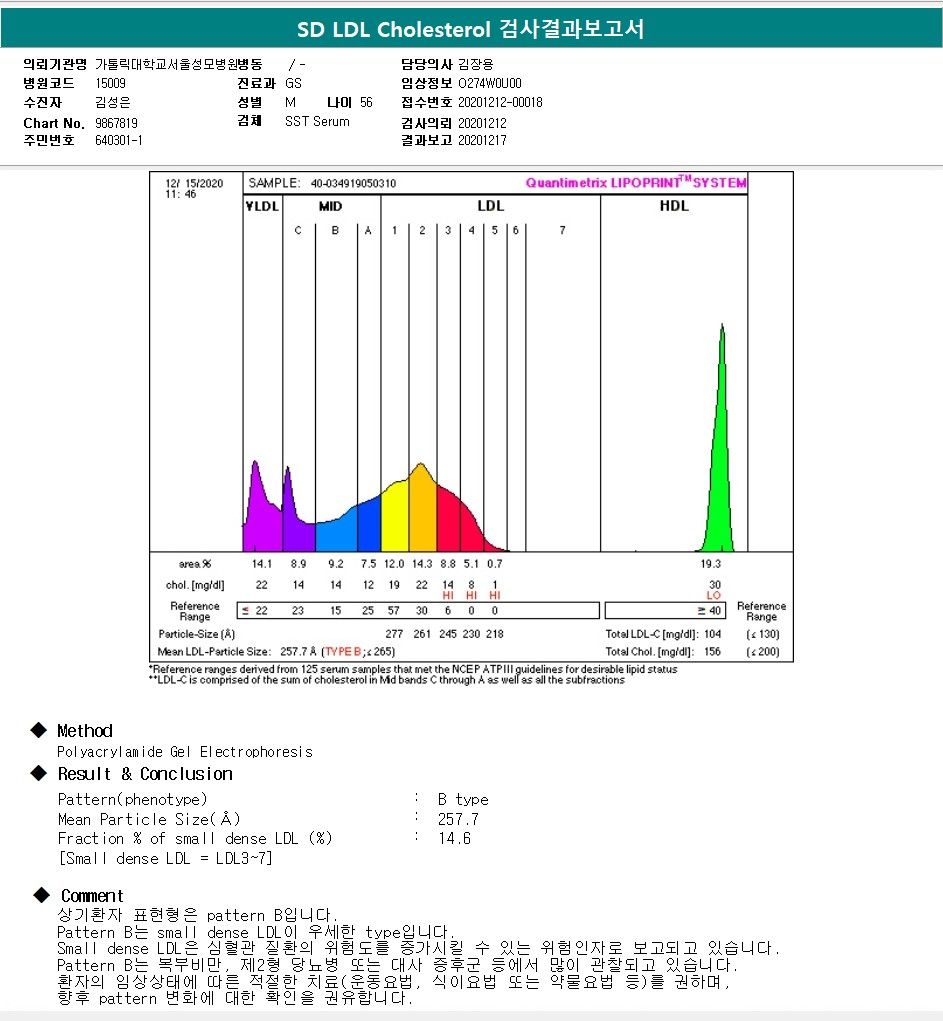Select "[Small dense LDL = LDL3~7]" note
The width and height of the screenshot is (943, 1021).
[x=165, y=859]
